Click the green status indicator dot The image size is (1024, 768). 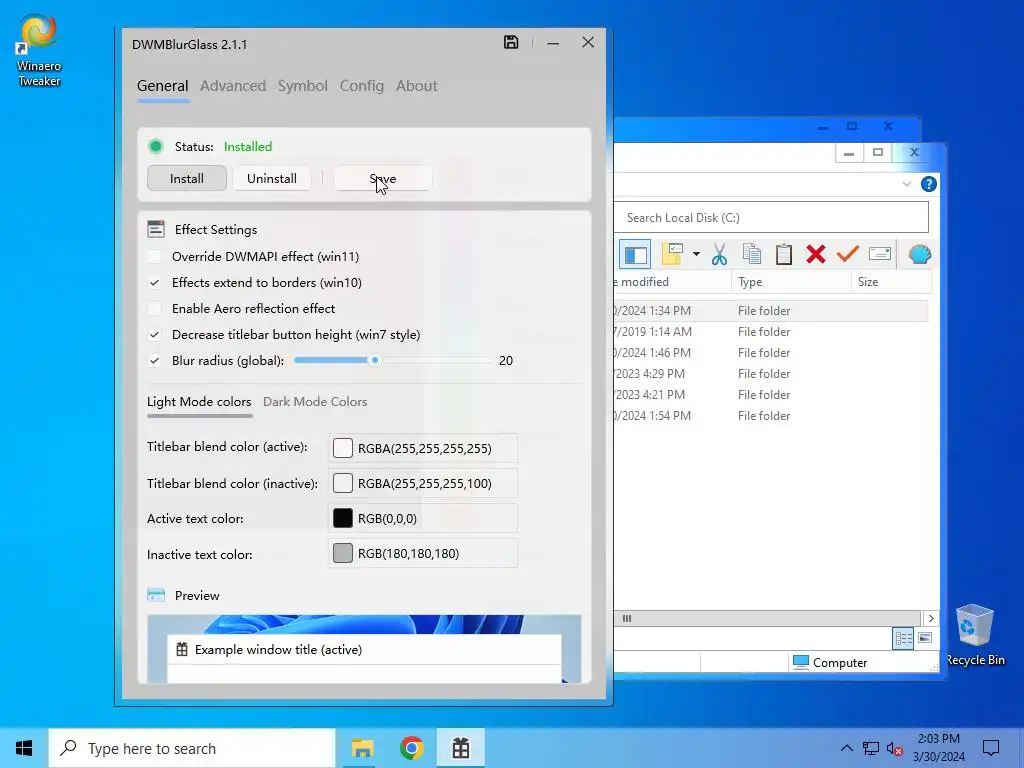(155, 146)
